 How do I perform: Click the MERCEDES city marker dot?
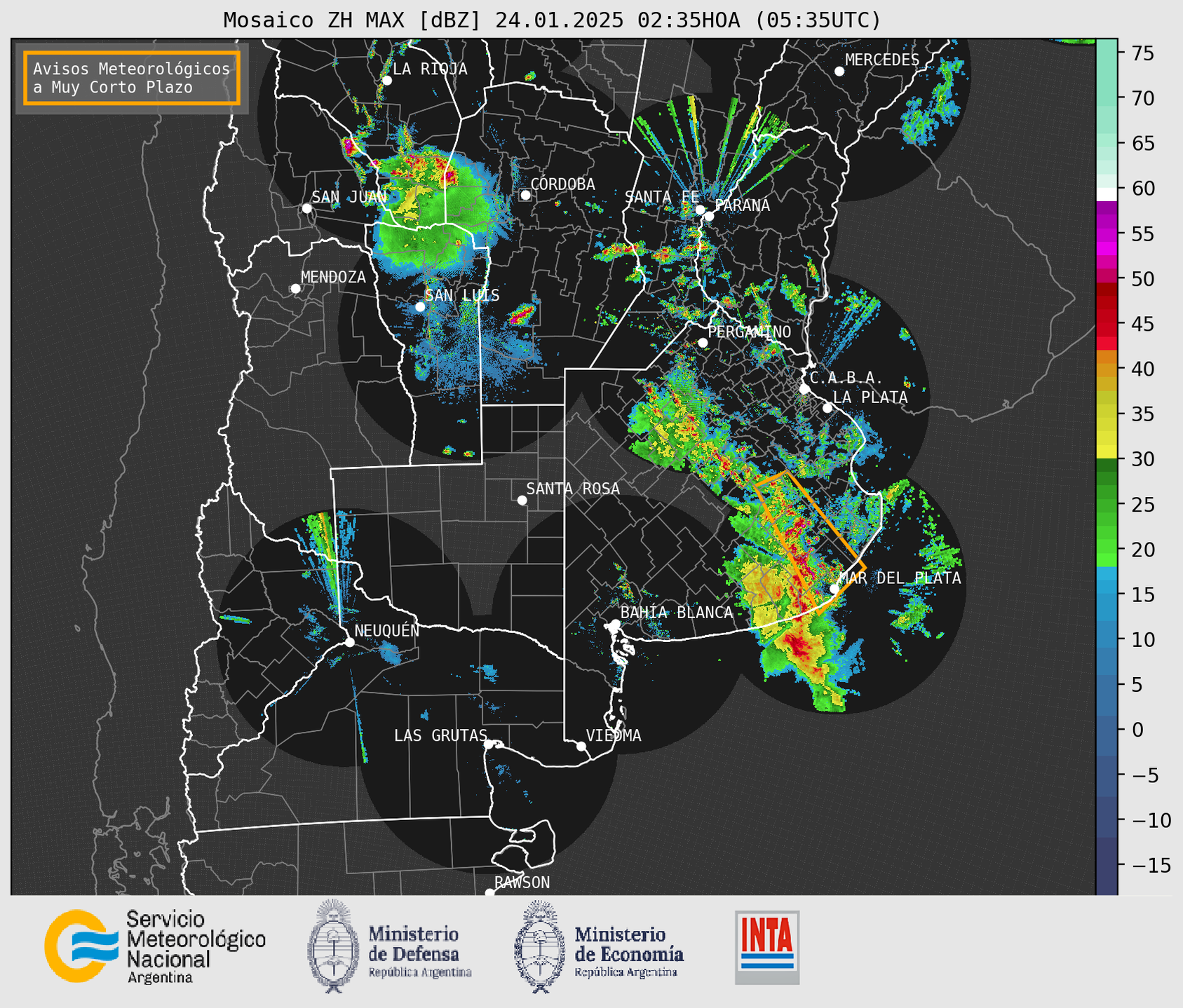[x=839, y=71]
